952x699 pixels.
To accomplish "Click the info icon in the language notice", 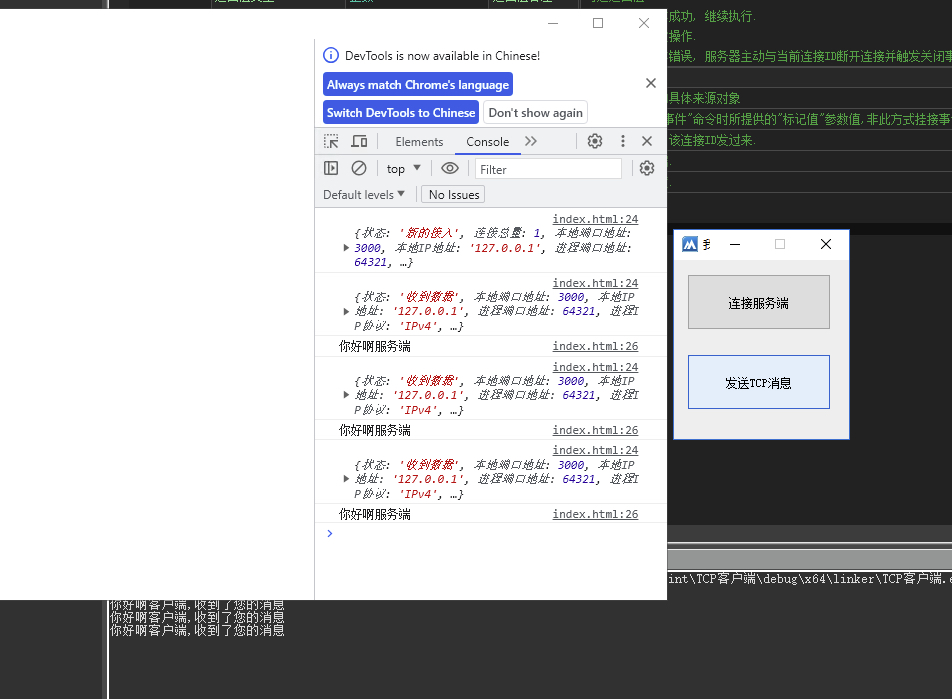I will click(x=331, y=55).
